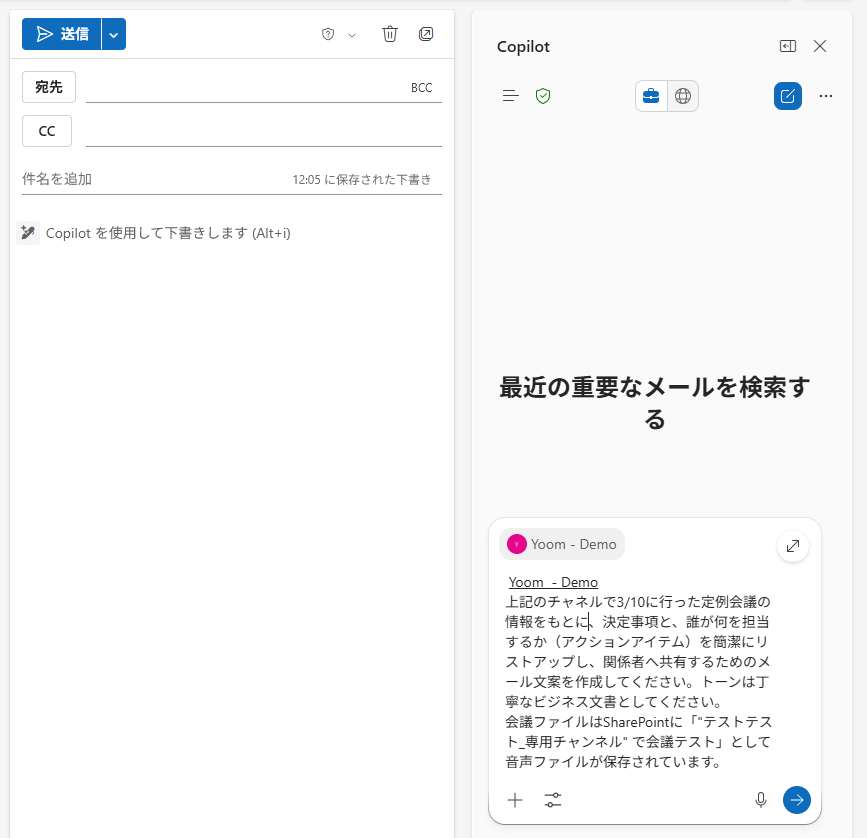This screenshot has height=838, width=867.
Task: Start voice input with the microphone
Action: point(761,800)
